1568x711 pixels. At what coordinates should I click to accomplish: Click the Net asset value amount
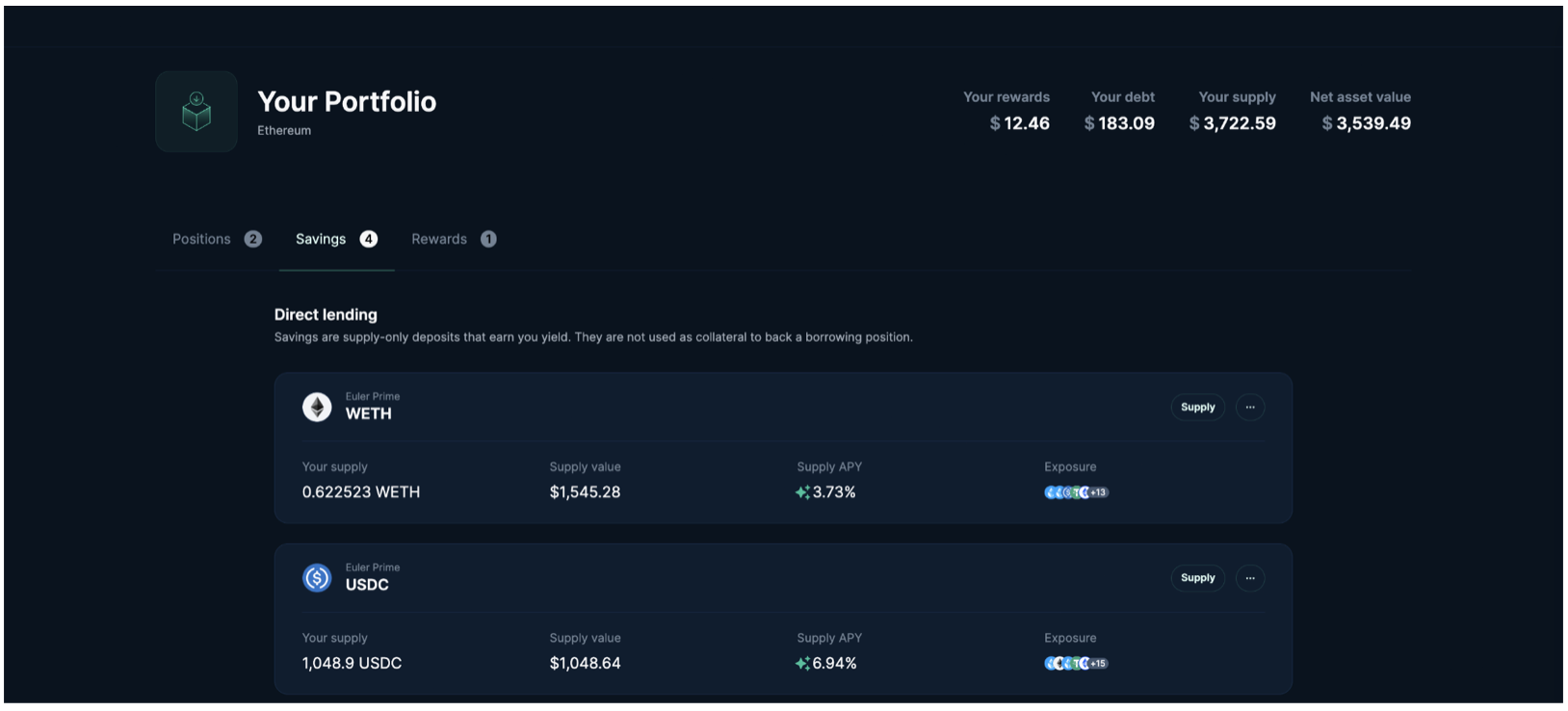pyautogui.click(x=1367, y=123)
